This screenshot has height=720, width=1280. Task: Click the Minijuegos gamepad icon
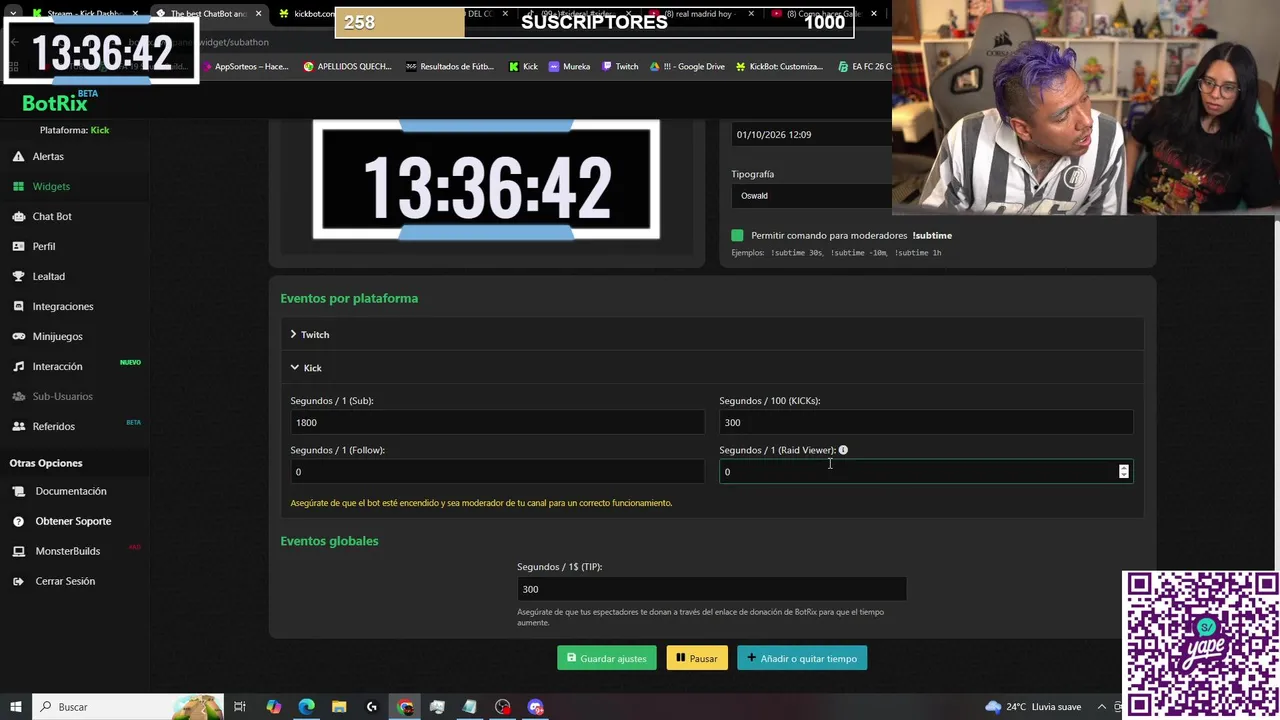pyautogui.click(x=18, y=336)
